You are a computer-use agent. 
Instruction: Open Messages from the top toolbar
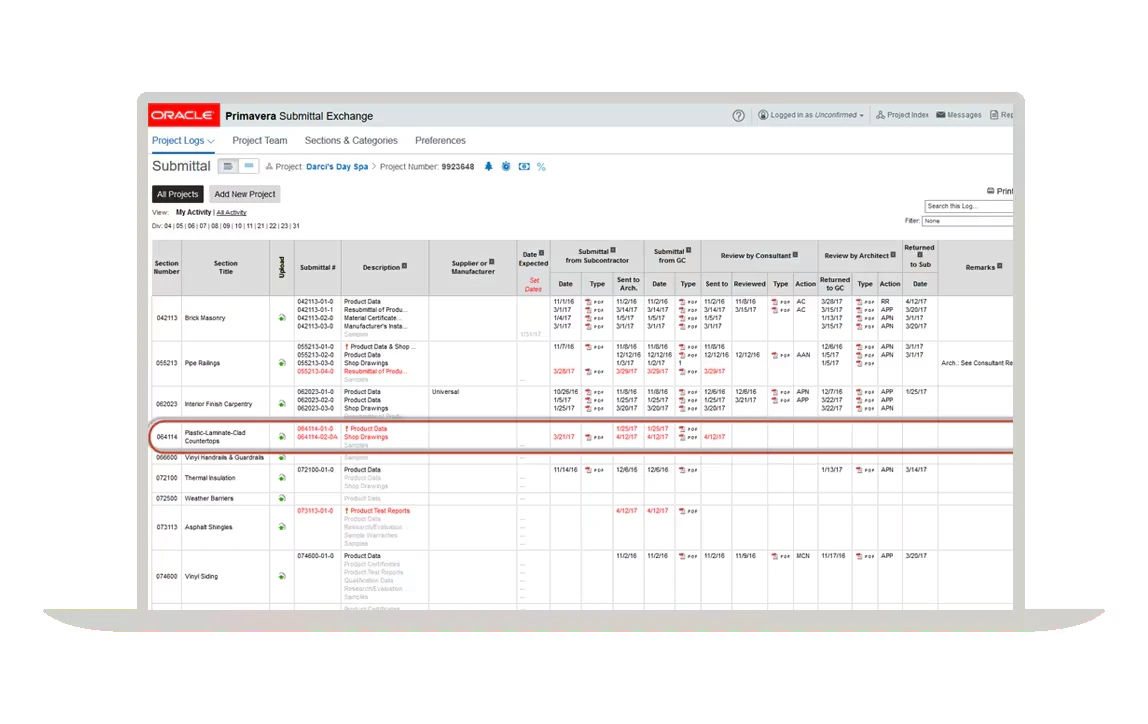click(x=958, y=115)
